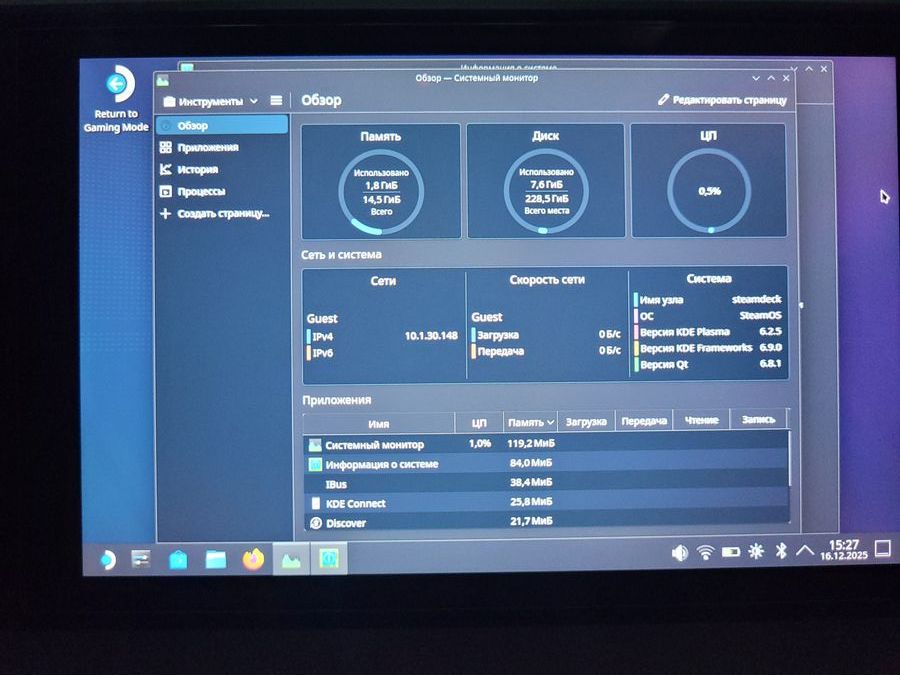Click Редактировать страницу button
The width and height of the screenshot is (900, 675).
722,100
